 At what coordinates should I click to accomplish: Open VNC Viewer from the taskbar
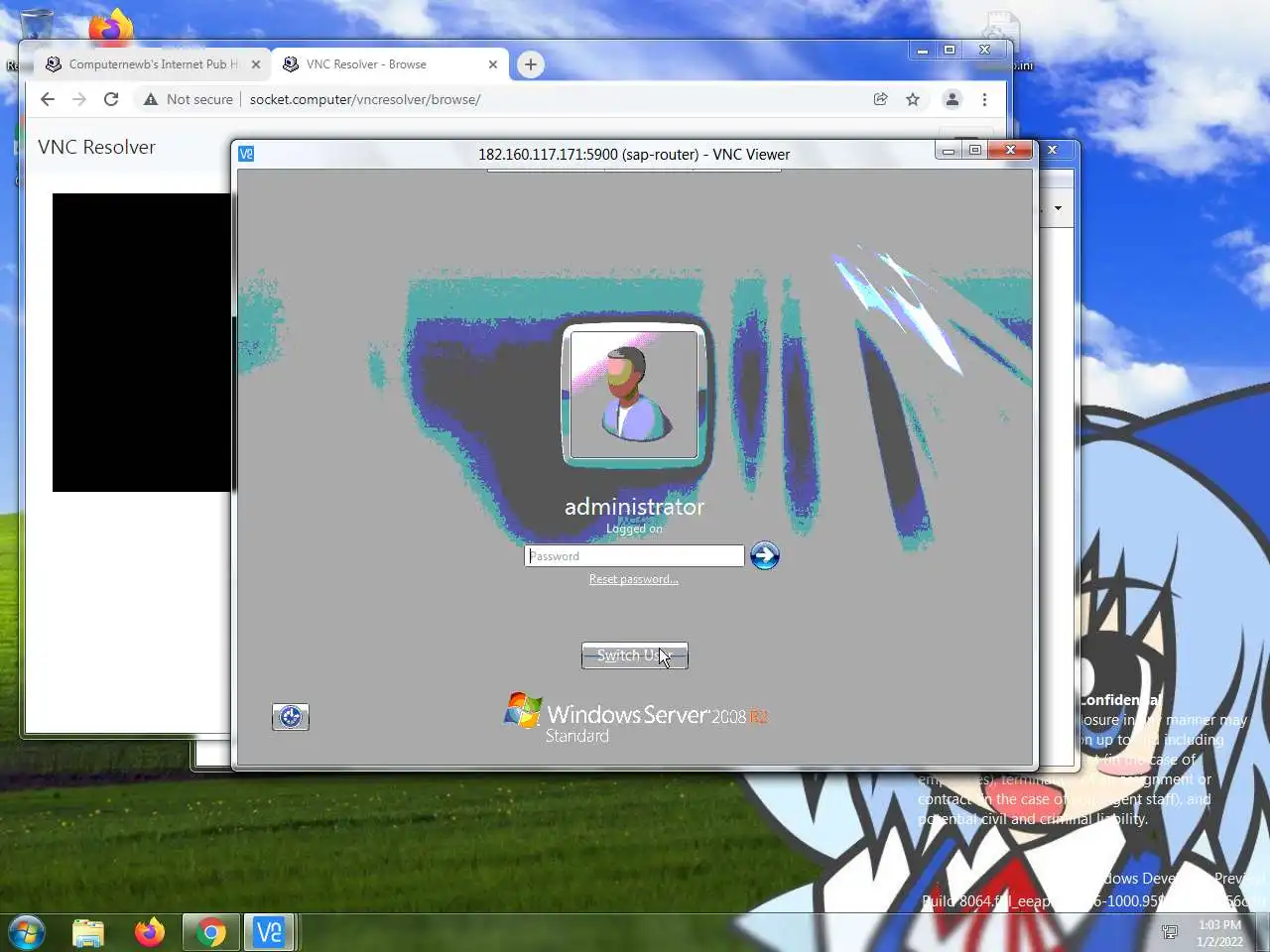point(270,932)
